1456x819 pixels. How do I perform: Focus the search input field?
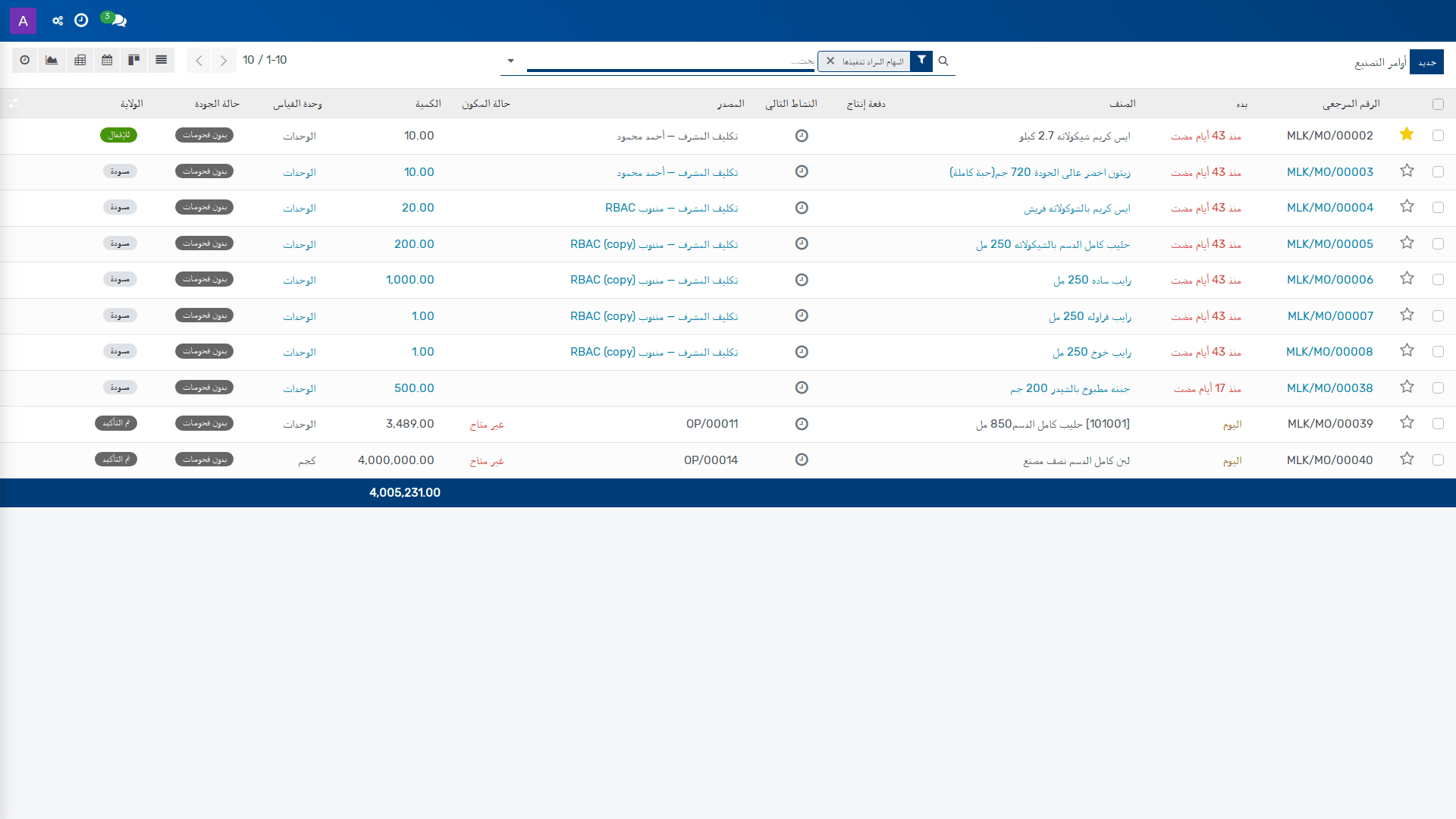coord(671,61)
